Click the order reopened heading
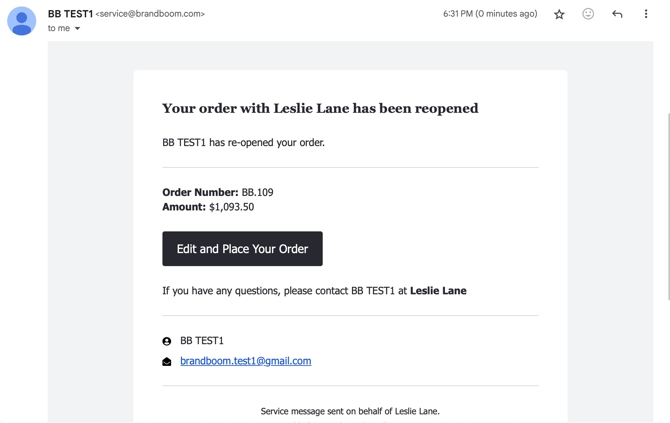This screenshot has width=670, height=423. pos(320,108)
